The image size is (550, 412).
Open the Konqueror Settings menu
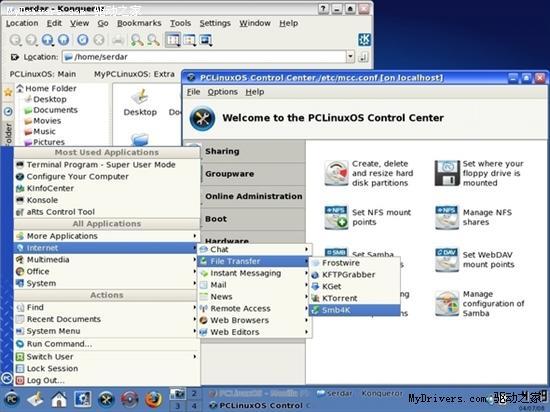tap(215, 23)
